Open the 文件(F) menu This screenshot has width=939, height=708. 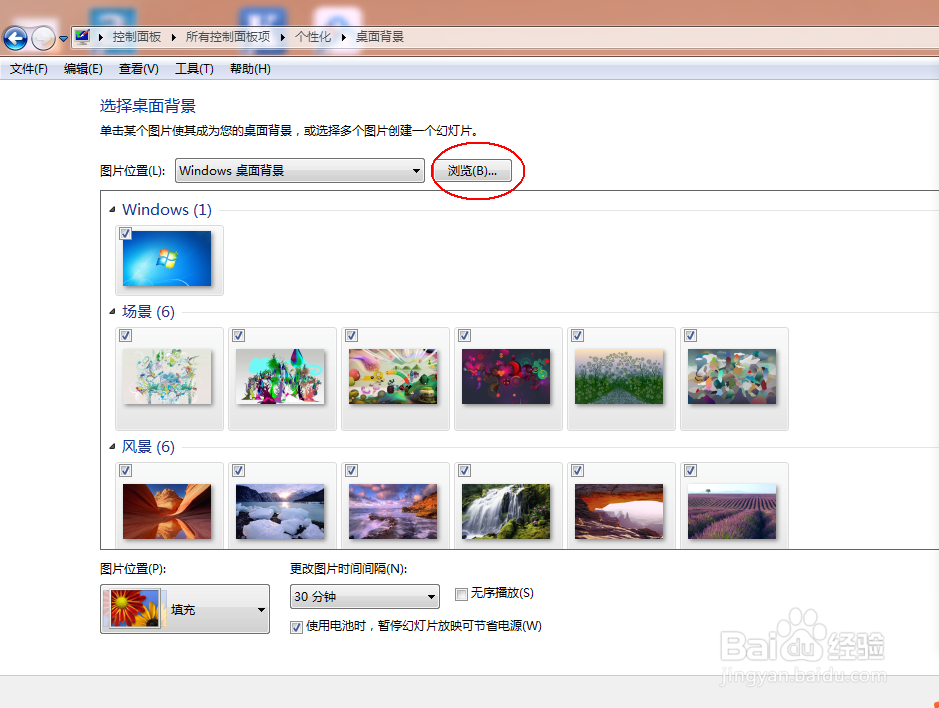tap(29, 69)
